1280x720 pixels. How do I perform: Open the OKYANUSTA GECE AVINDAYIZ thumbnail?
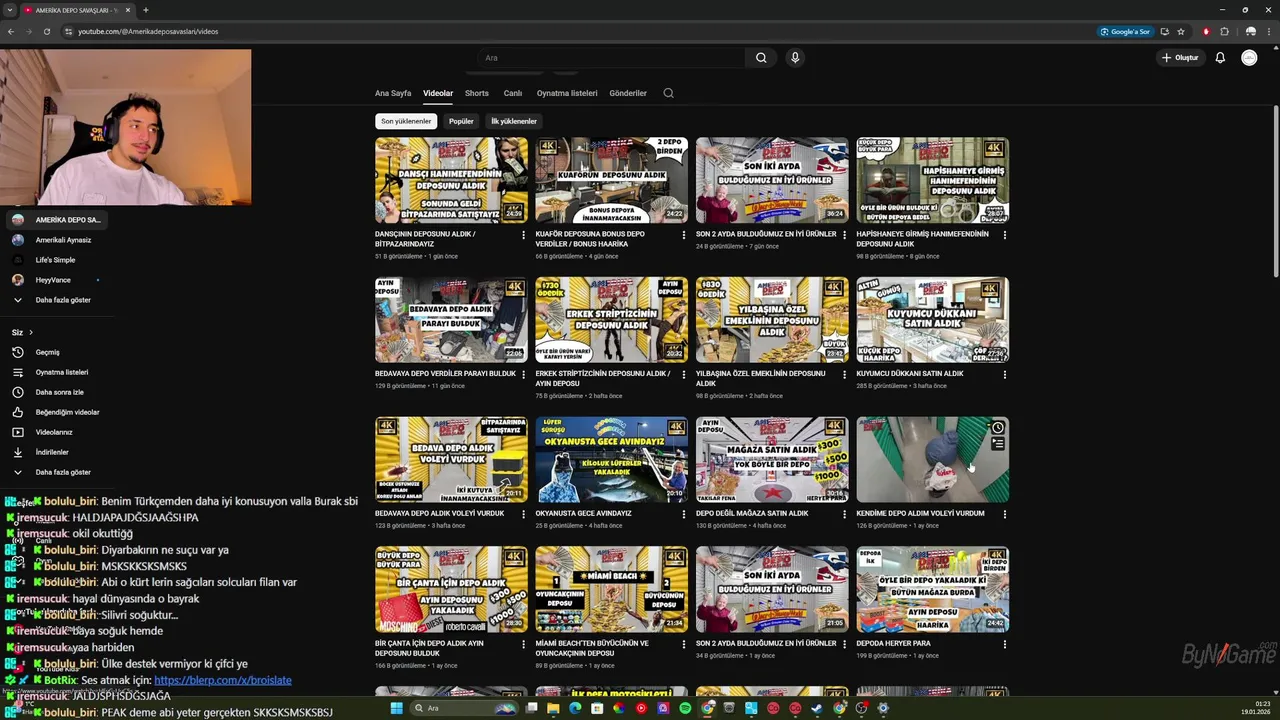click(611, 460)
